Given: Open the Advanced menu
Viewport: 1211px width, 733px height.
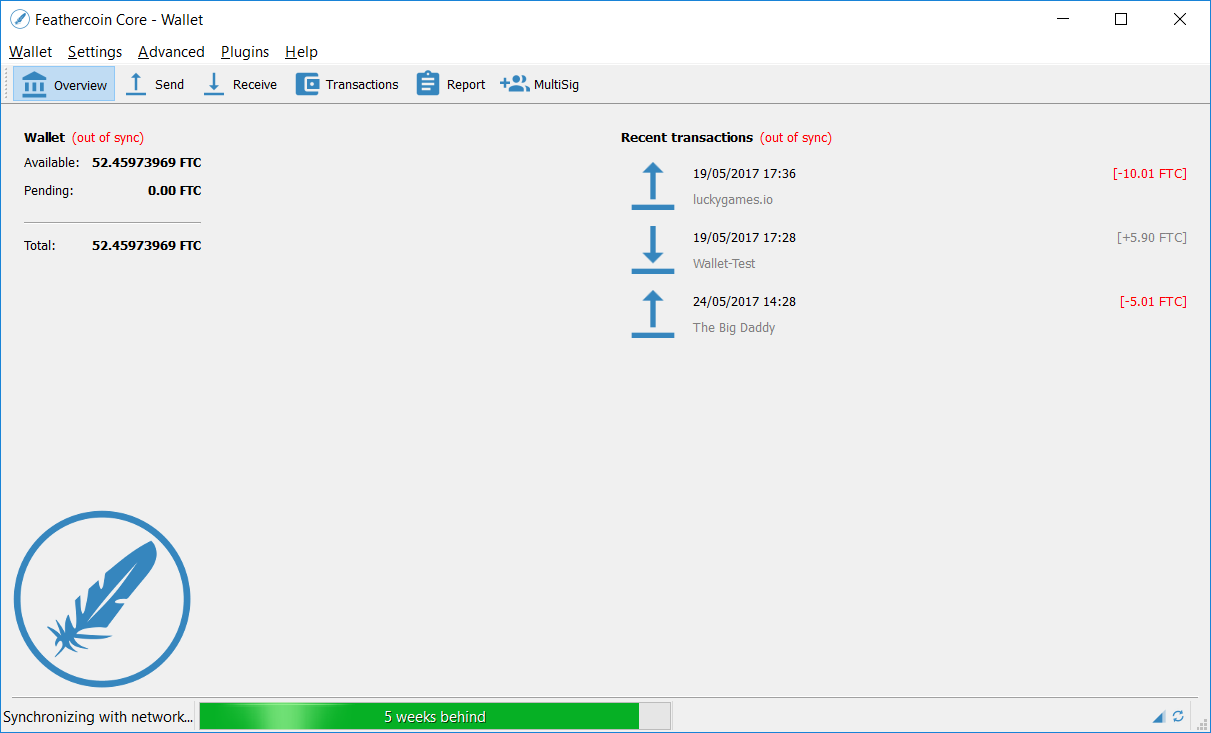Looking at the screenshot, I should coord(171,52).
